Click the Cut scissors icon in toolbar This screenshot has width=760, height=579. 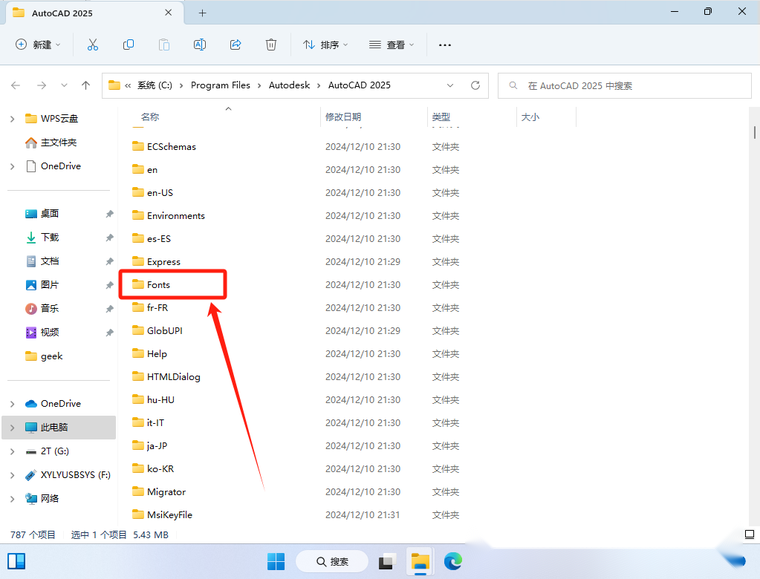pos(93,45)
